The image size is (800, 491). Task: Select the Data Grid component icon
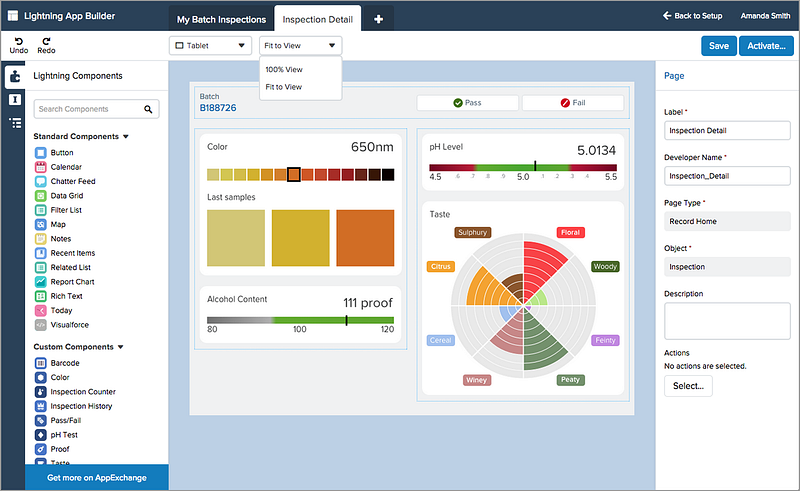[x=41, y=195]
